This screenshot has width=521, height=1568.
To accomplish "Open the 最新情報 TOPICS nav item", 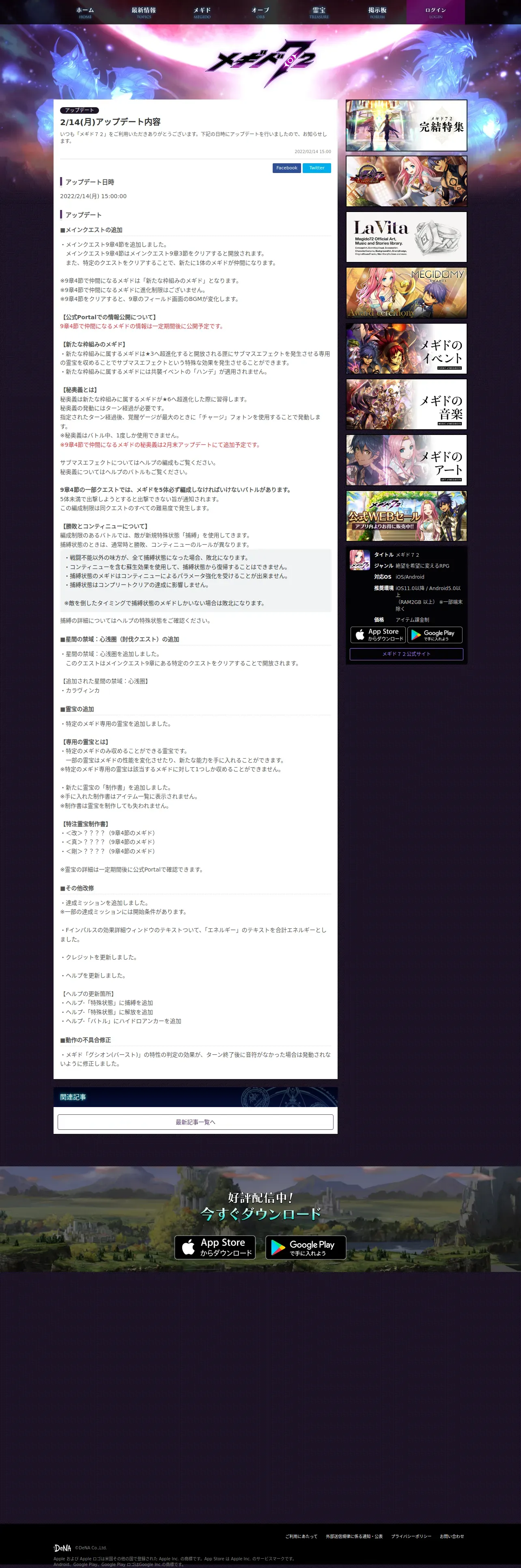I will tap(144, 12).
